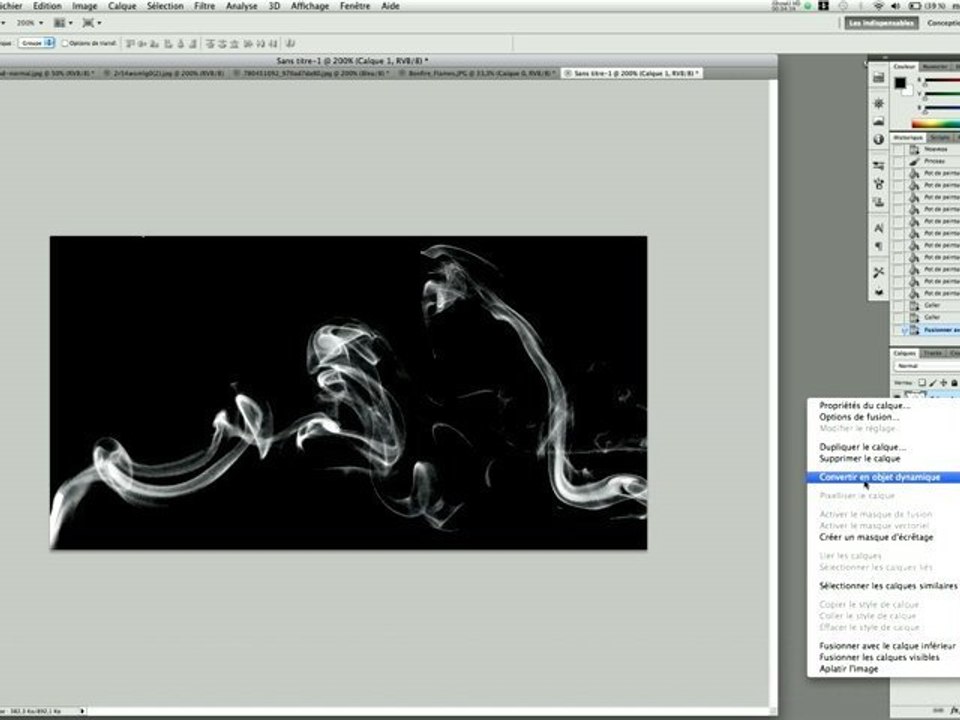Open the Normal blend mode dropdown

click(927, 366)
